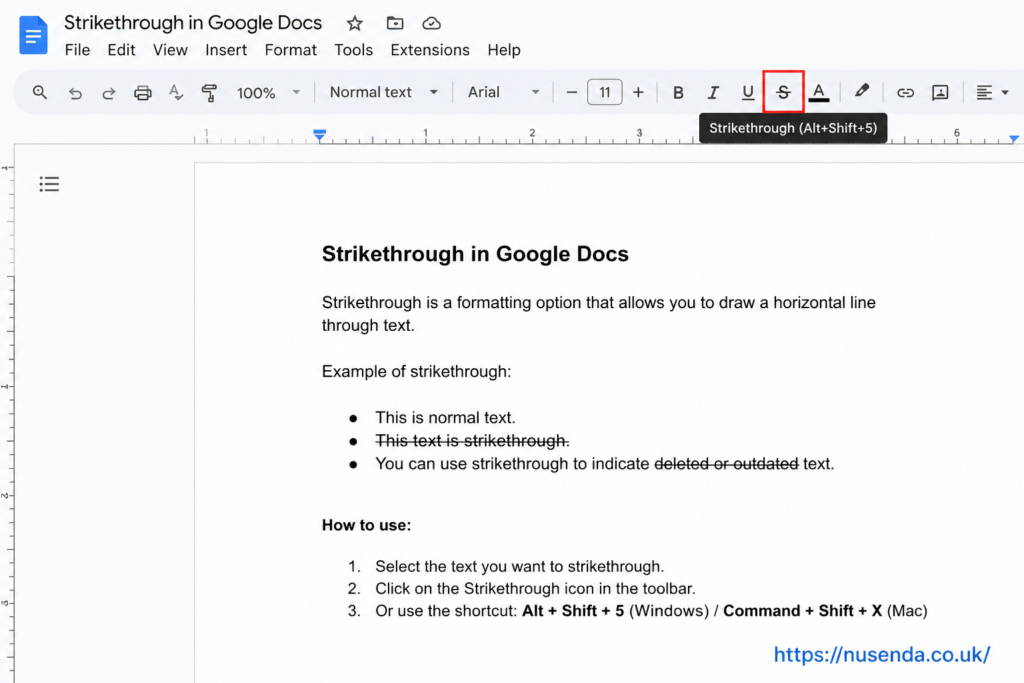Run spelling and grammar check
Viewport: 1024px width, 683px height.
(176, 93)
